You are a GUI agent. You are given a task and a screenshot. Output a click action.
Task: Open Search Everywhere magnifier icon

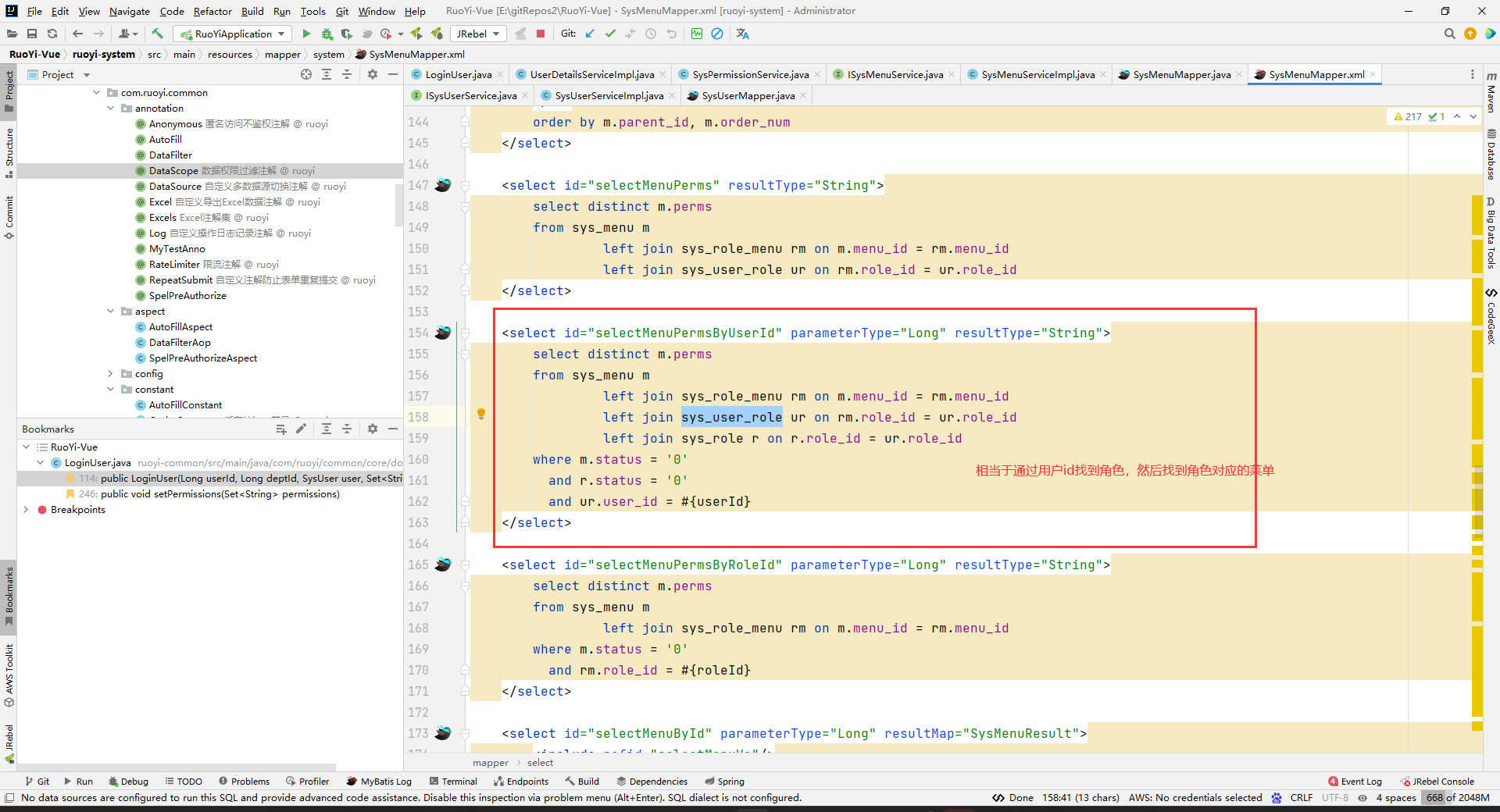1450,34
